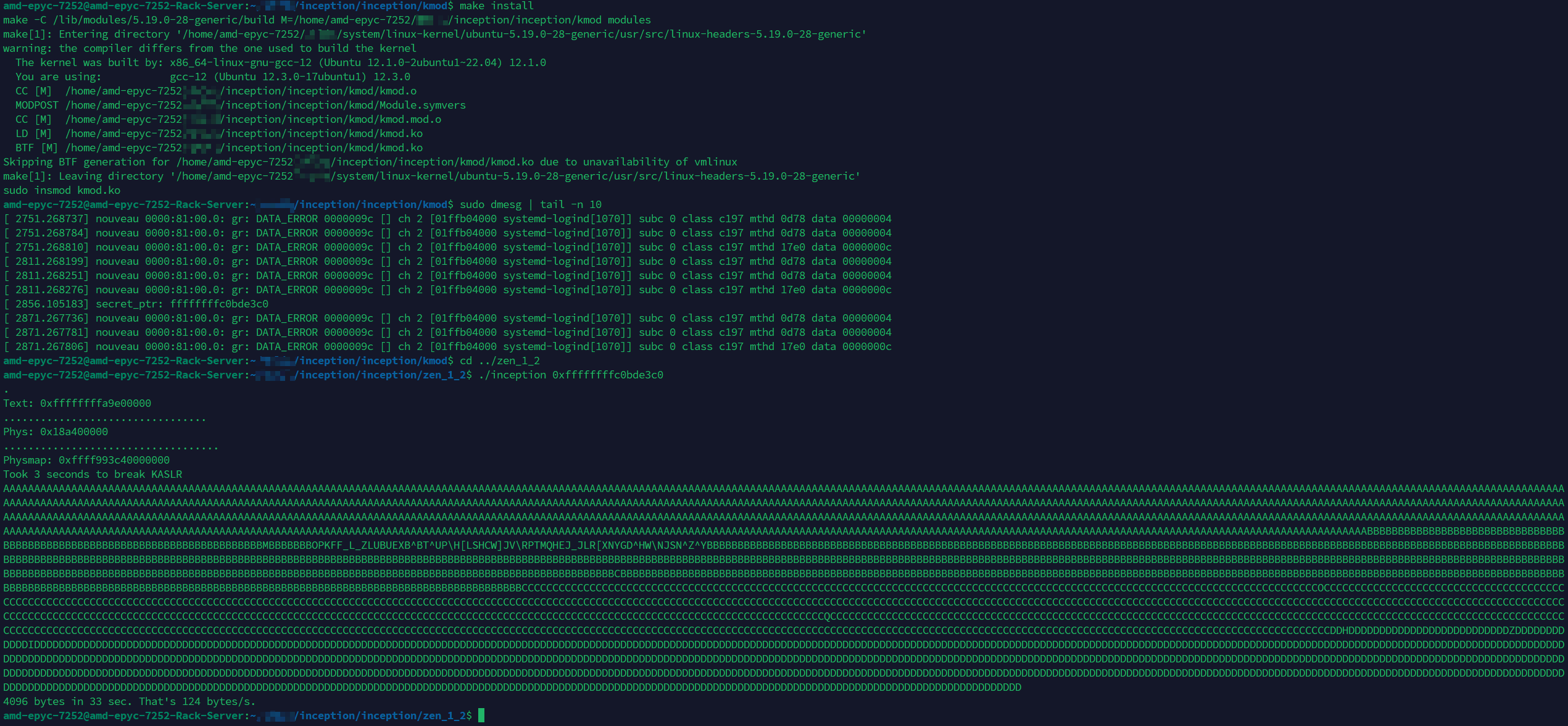Click the 'cd ../zen_1_2' command
The width and height of the screenshot is (1568, 726).
[500, 361]
